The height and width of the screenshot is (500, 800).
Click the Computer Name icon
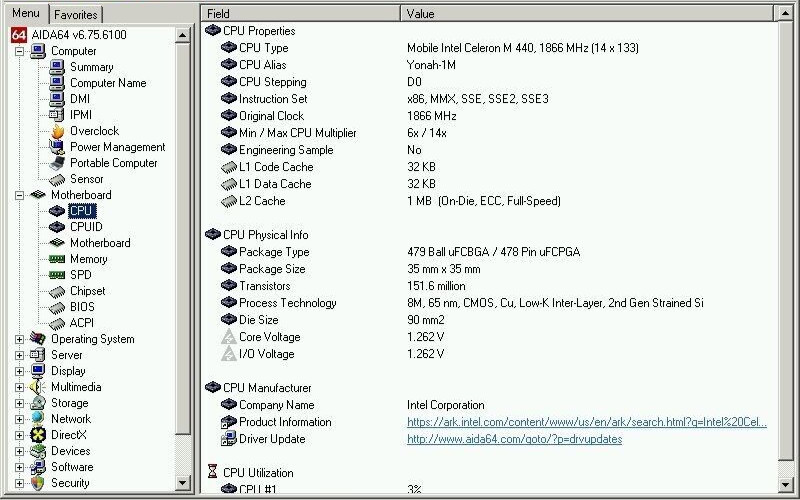(57, 83)
